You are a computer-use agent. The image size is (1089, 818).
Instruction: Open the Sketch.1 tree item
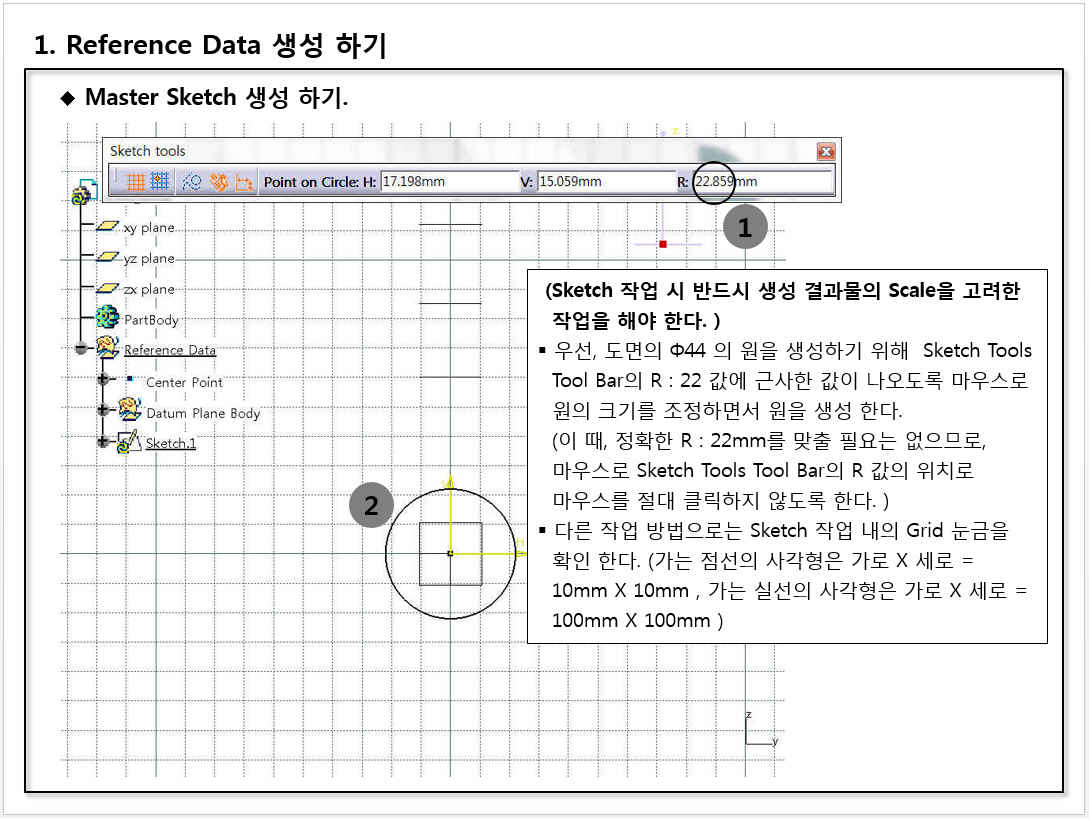pyautogui.click(x=170, y=443)
